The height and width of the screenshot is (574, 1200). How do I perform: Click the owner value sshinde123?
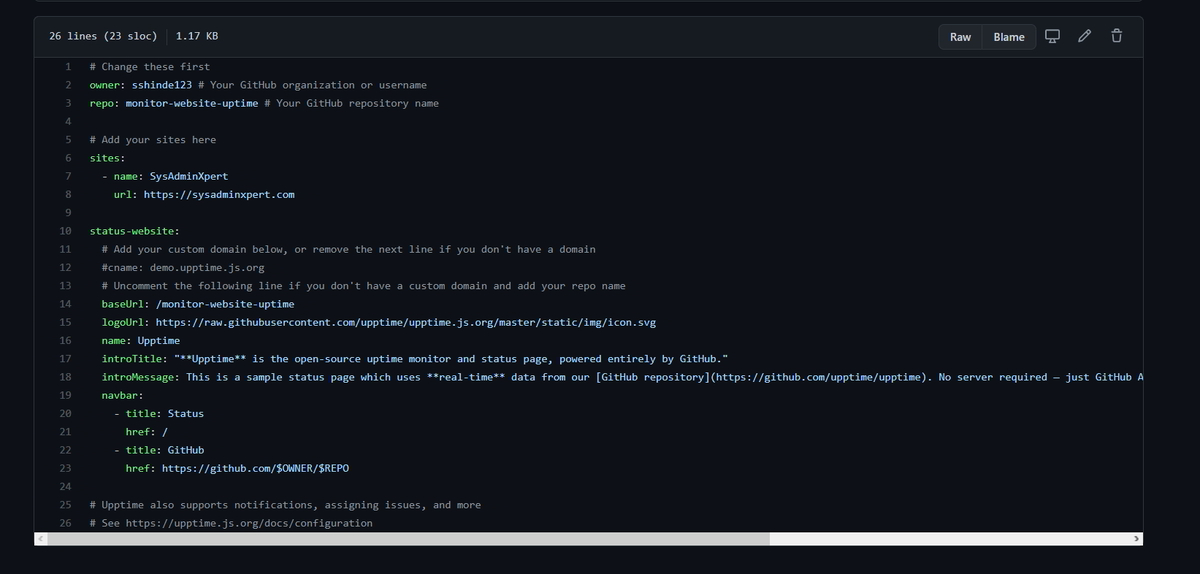[162, 85]
